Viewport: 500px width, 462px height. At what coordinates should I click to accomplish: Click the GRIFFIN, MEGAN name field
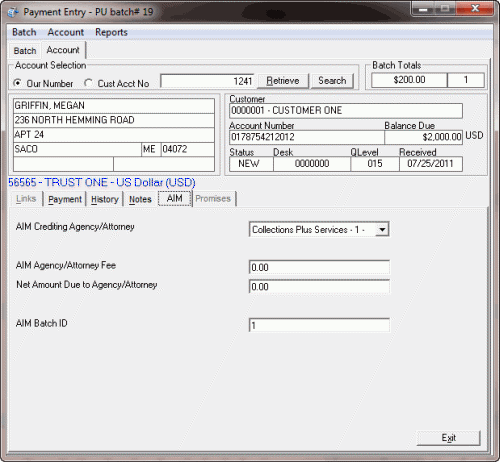point(114,106)
